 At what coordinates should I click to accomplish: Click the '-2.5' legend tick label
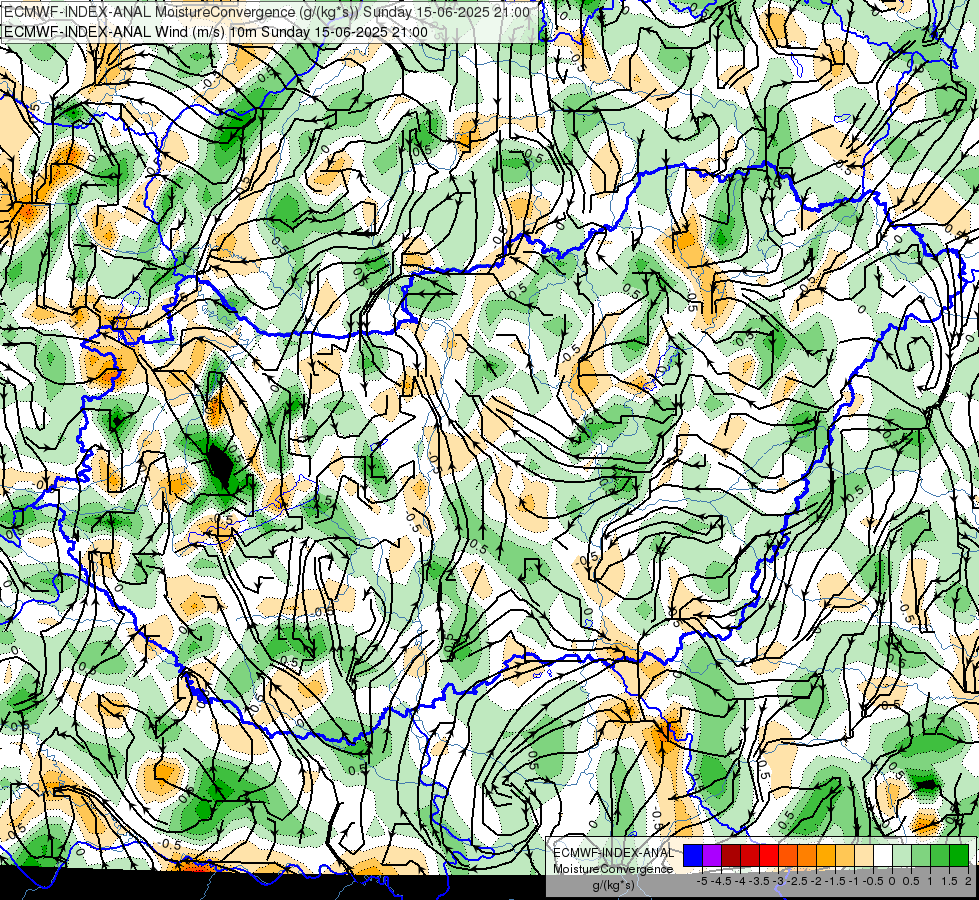point(797,881)
